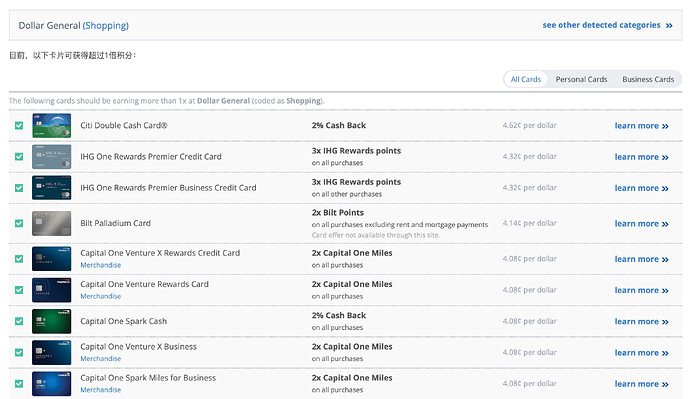This screenshot has height=399, width=690.
Task: Open Merchandise link under Venture X Rewards Credit Card
Action: [x=100, y=265]
